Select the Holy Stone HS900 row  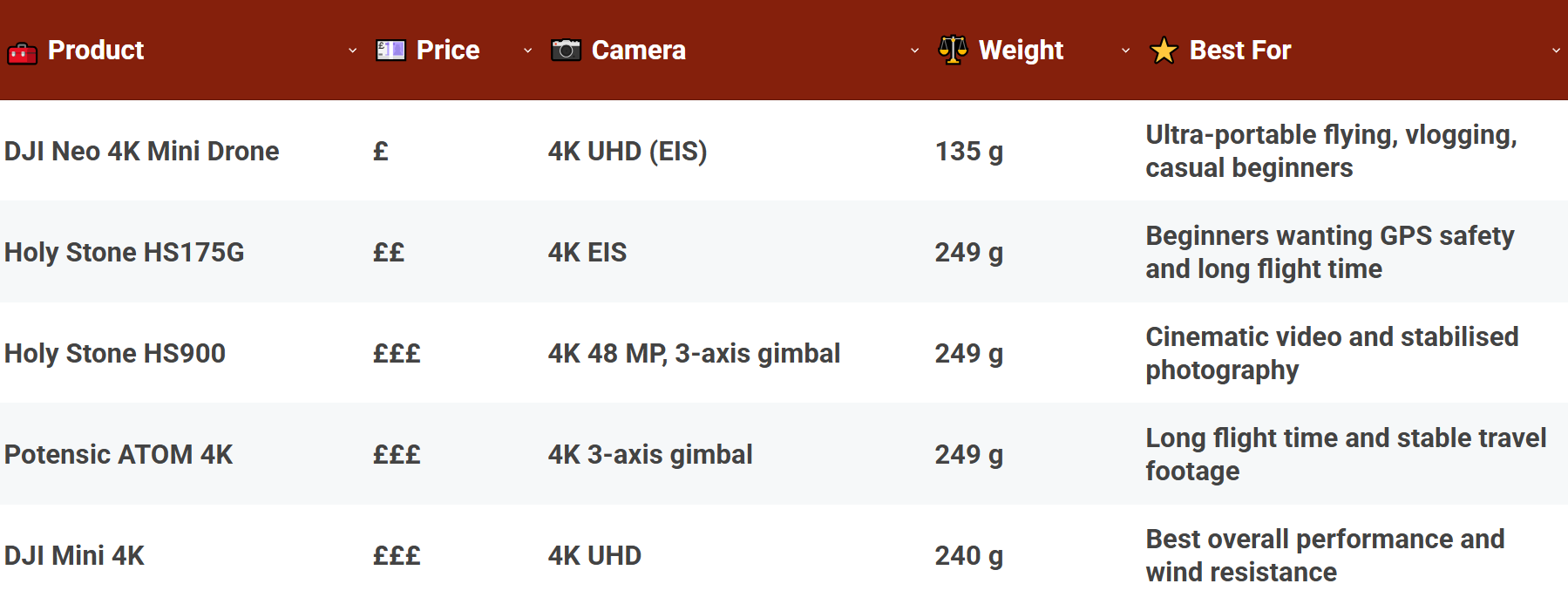tap(114, 353)
